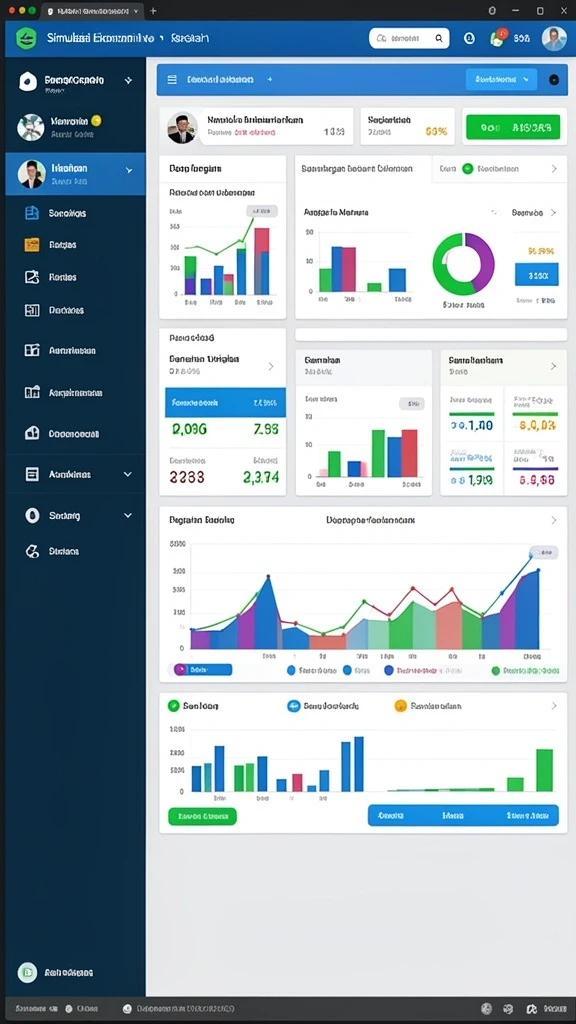Click the green button below bottom bar chart
The image size is (576, 1024).
pyautogui.click(x=202, y=816)
